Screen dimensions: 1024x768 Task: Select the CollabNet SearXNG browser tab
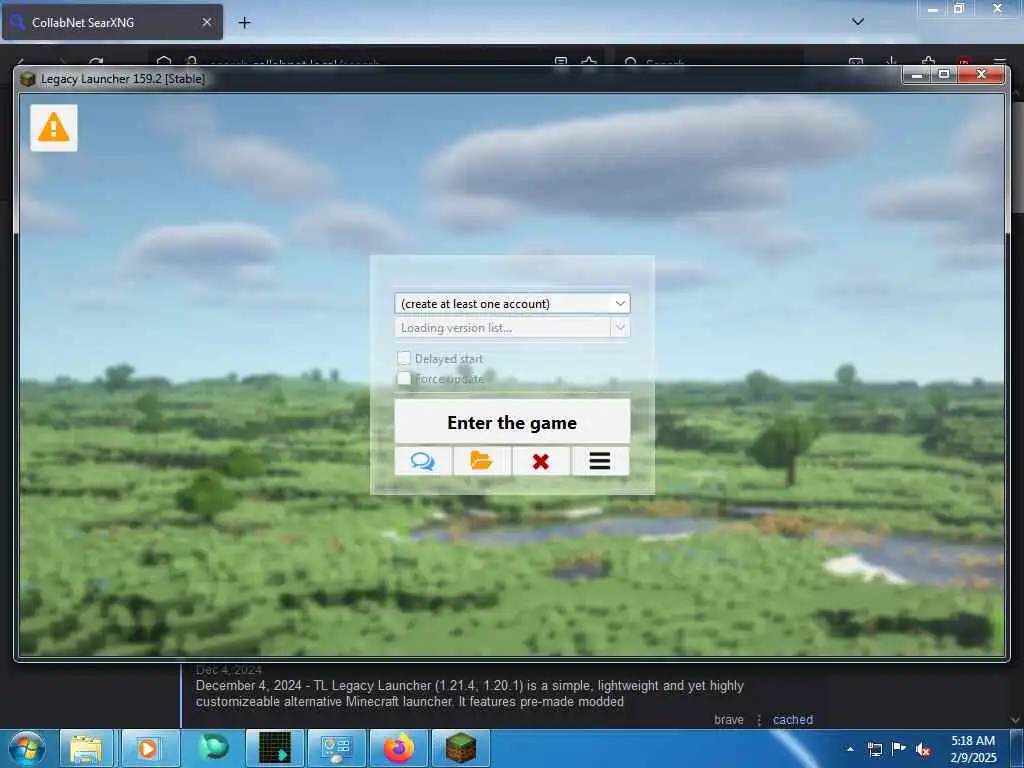click(112, 22)
